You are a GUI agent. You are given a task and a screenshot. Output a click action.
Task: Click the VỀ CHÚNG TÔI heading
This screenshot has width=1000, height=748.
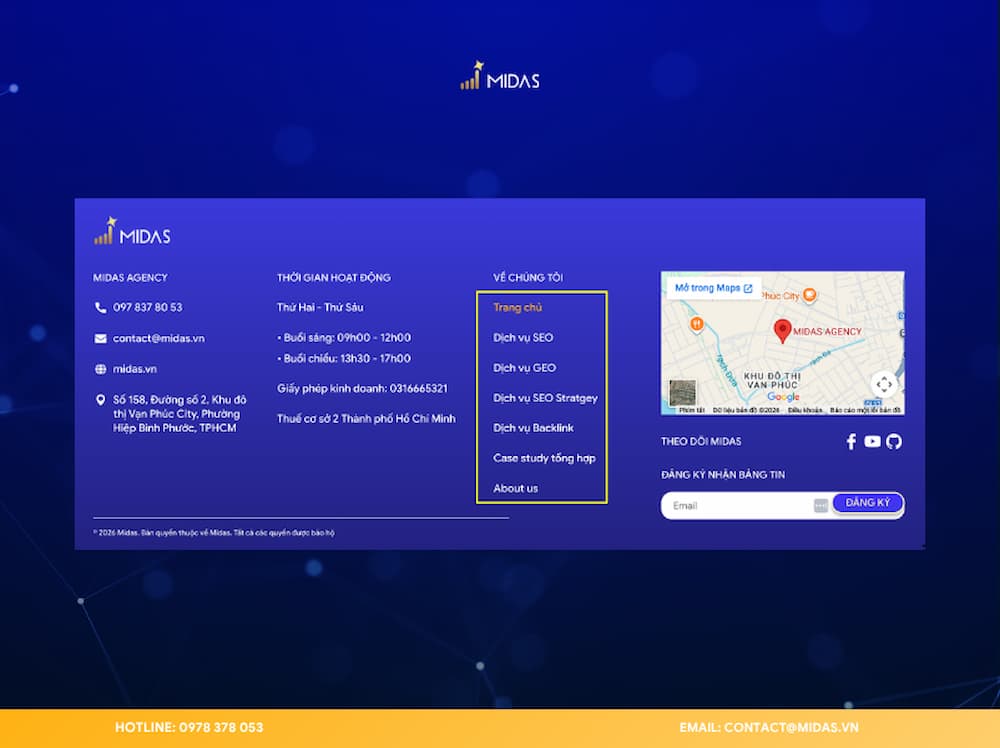pyautogui.click(x=528, y=277)
